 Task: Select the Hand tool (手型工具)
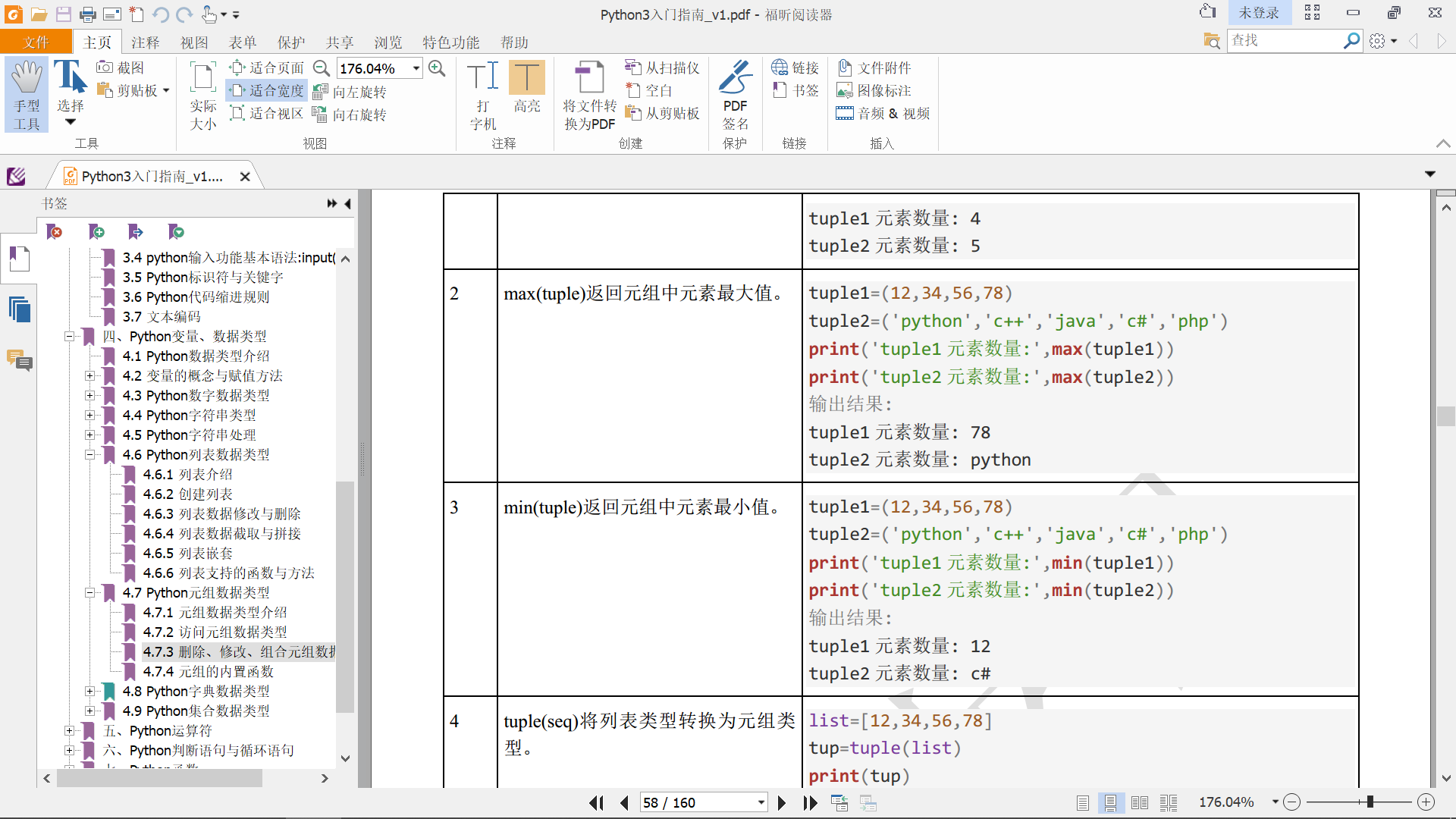[x=27, y=95]
